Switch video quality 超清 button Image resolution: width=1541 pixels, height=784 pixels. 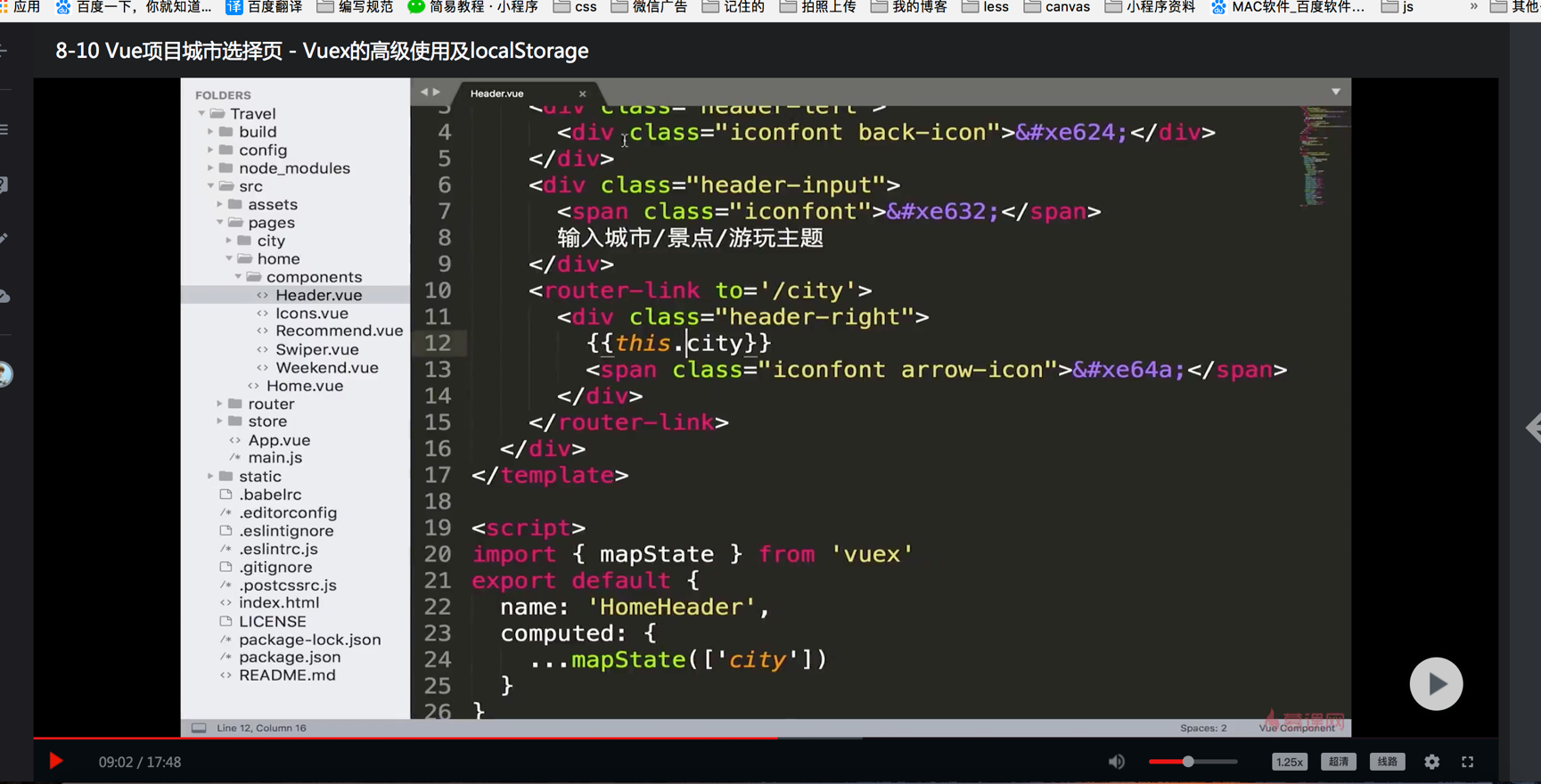pos(1338,762)
